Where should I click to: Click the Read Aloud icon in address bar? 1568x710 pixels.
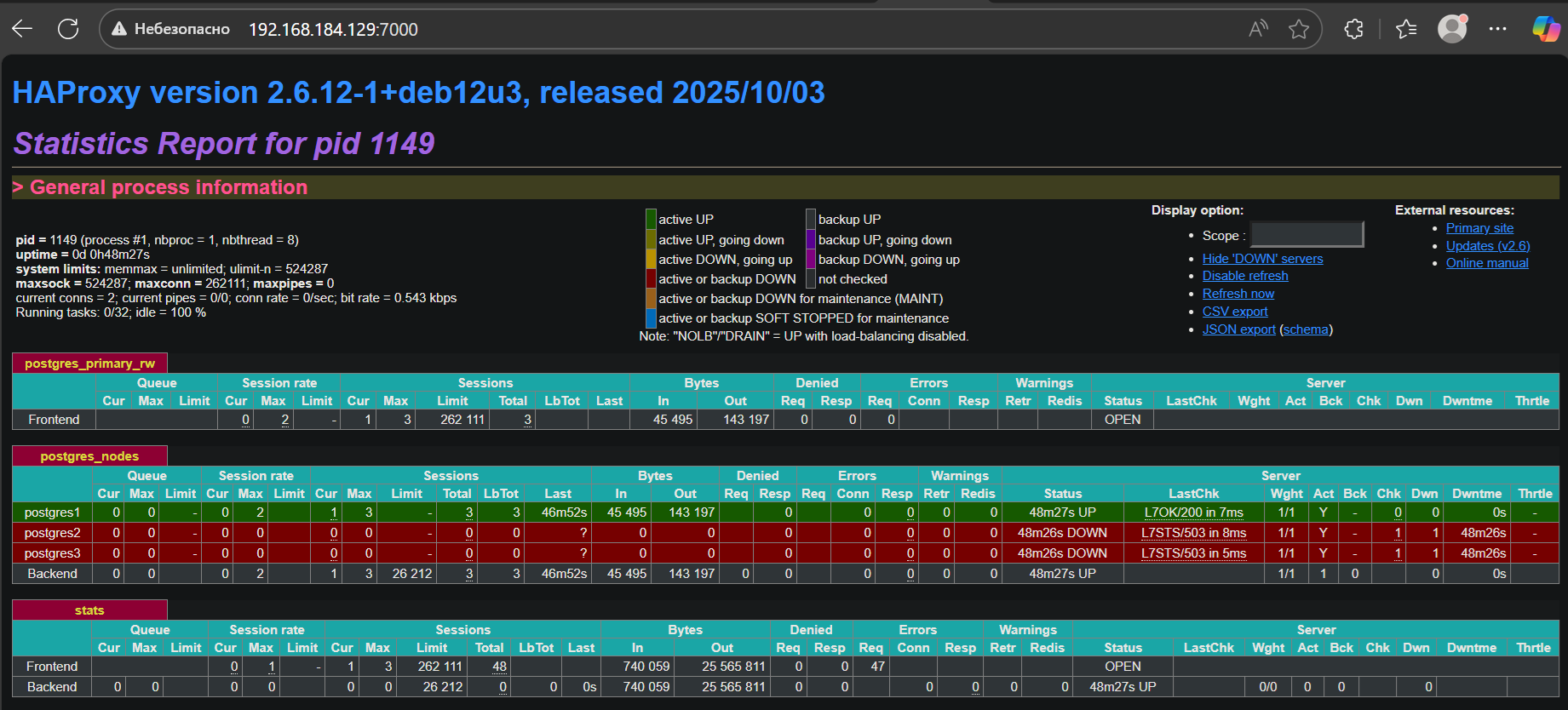point(1258,29)
